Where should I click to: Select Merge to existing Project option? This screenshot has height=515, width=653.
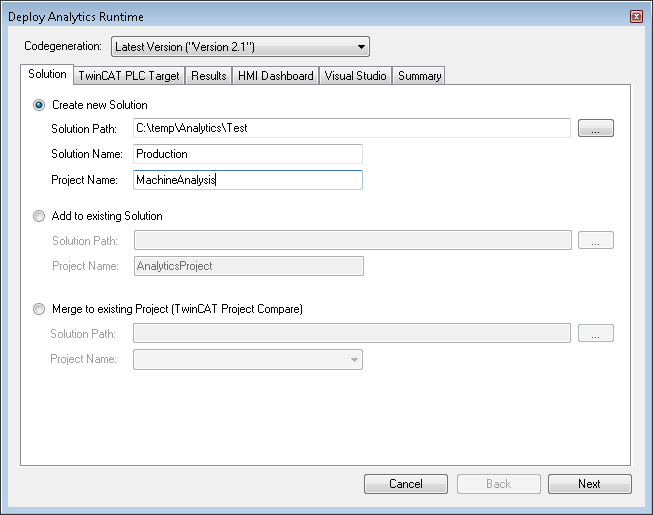(x=39, y=309)
